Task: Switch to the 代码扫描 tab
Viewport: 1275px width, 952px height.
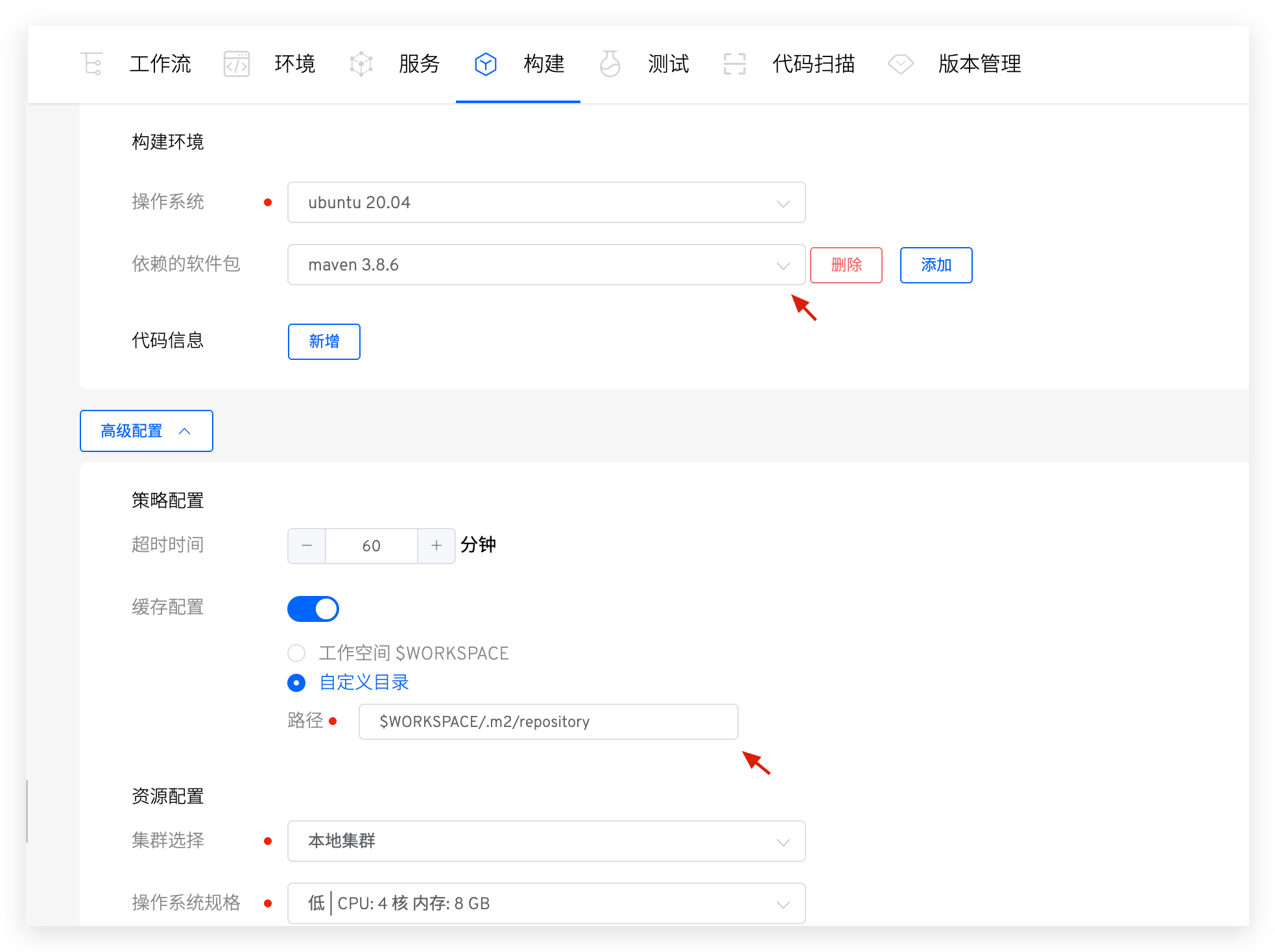Action: click(813, 64)
